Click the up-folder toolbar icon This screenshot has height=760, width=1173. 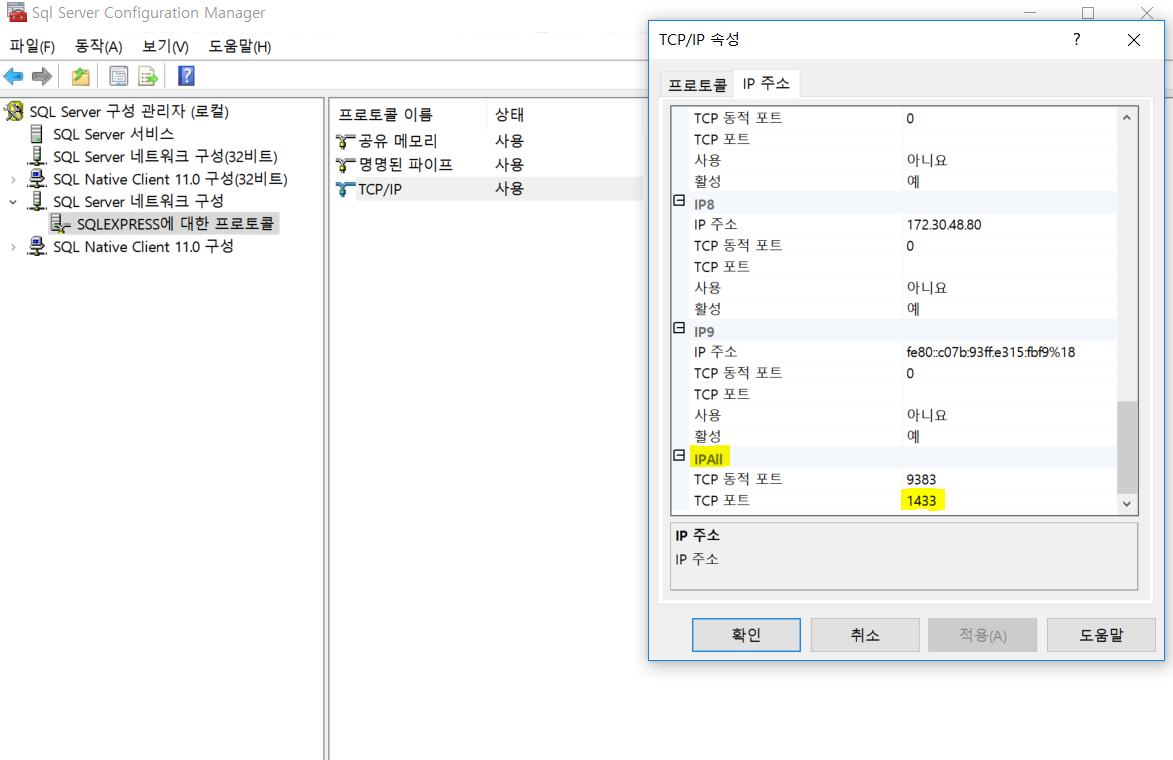click(x=79, y=75)
